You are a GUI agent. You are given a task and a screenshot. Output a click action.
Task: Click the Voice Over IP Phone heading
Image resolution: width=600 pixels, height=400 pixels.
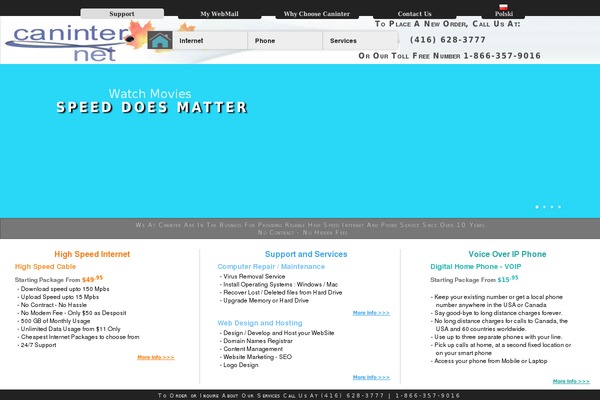point(507,254)
